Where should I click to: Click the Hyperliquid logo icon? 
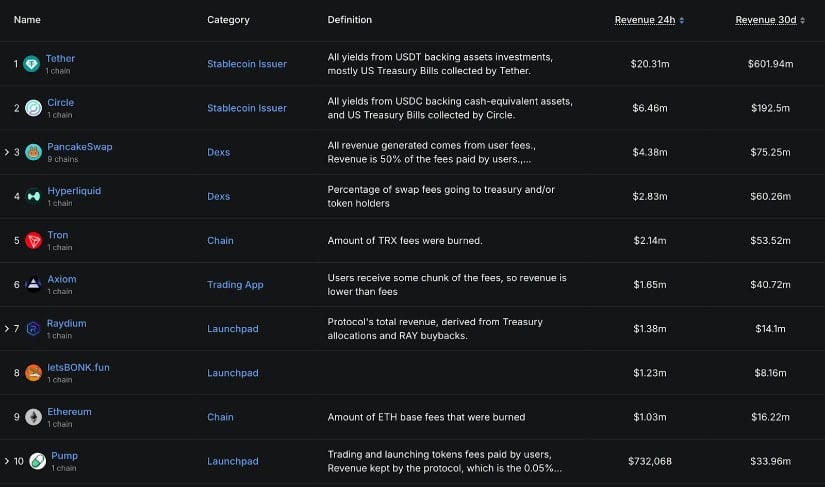(34, 197)
